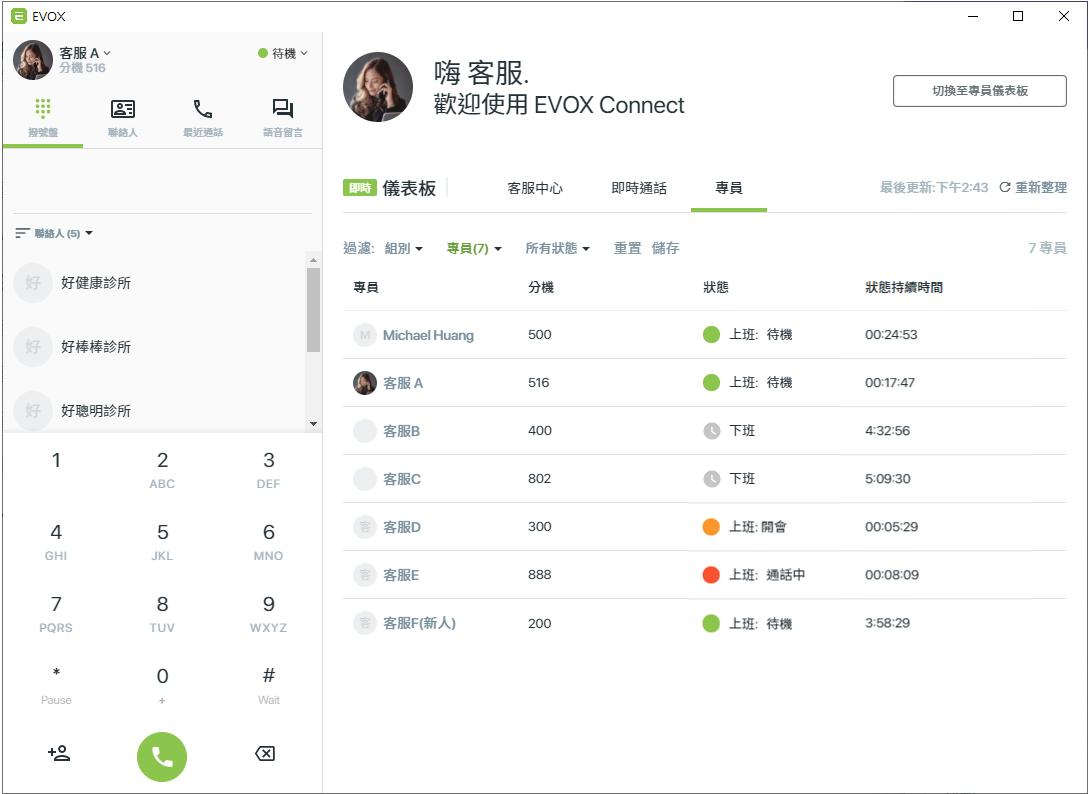Dial digit 9 WXYZ on keypad

(268, 614)
